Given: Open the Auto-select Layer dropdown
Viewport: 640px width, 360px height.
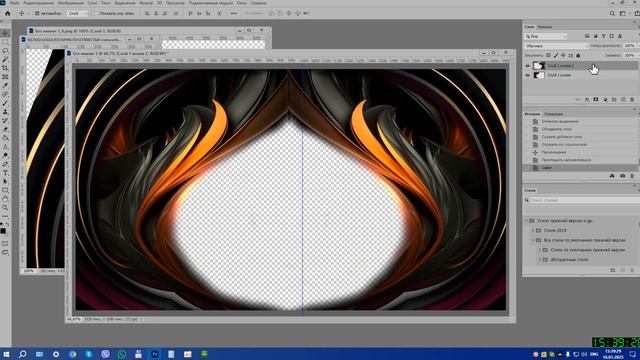Looking at the screenshot, I should pos(77,13).
